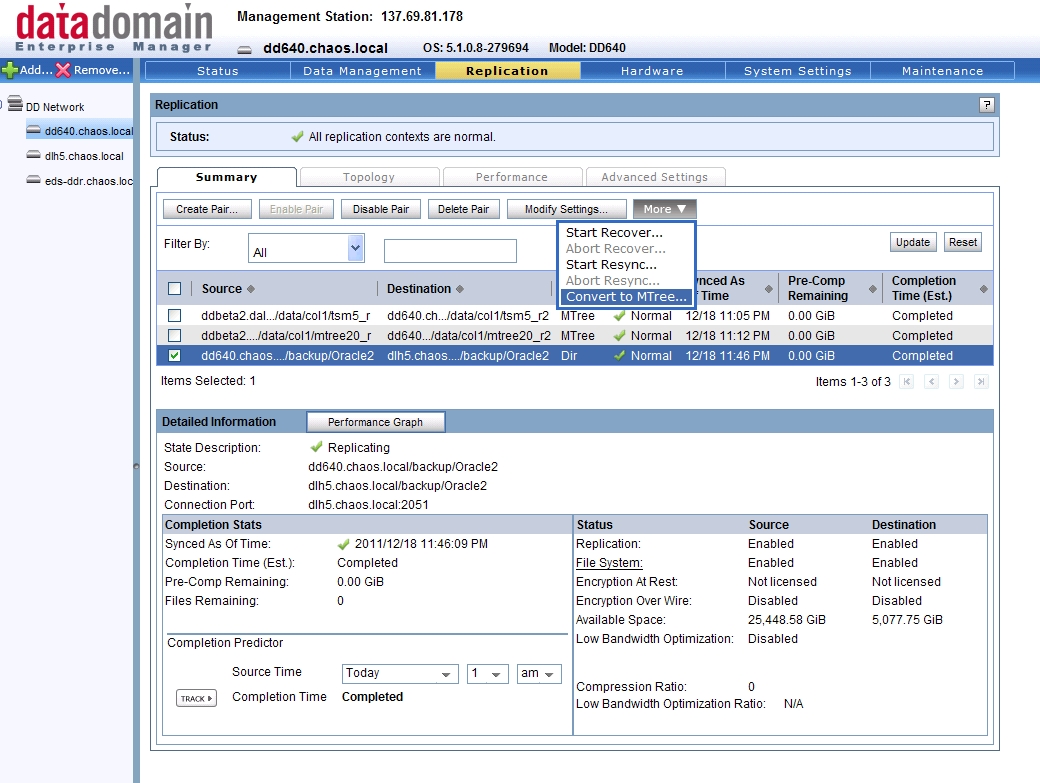Open the More dropdown menu
Screen dimensions: 1040x783
point(664,209)
